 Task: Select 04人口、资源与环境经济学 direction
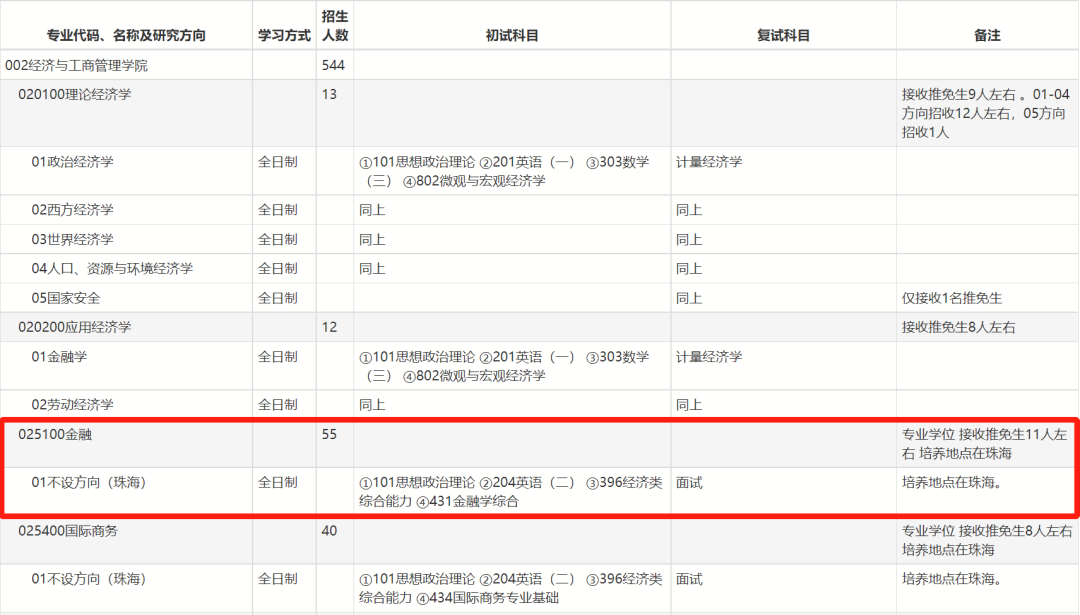[112, 269]
